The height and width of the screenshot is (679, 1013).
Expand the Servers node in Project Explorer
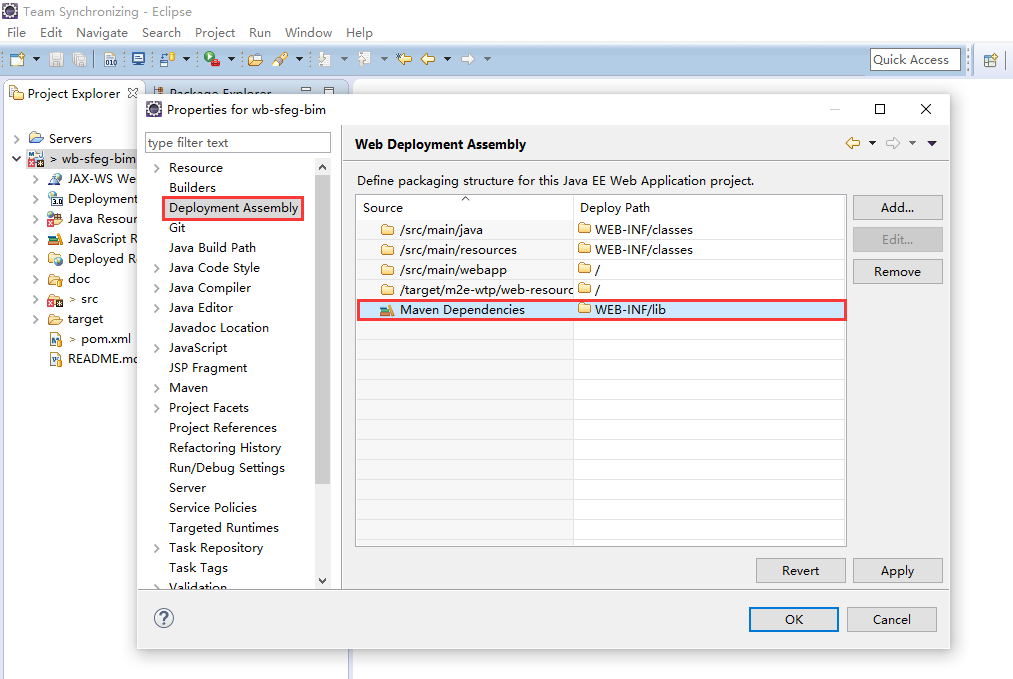17,139
